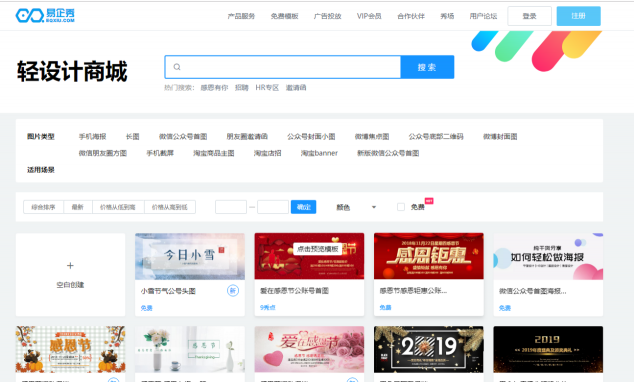Select hot search 邀请函

296,88
